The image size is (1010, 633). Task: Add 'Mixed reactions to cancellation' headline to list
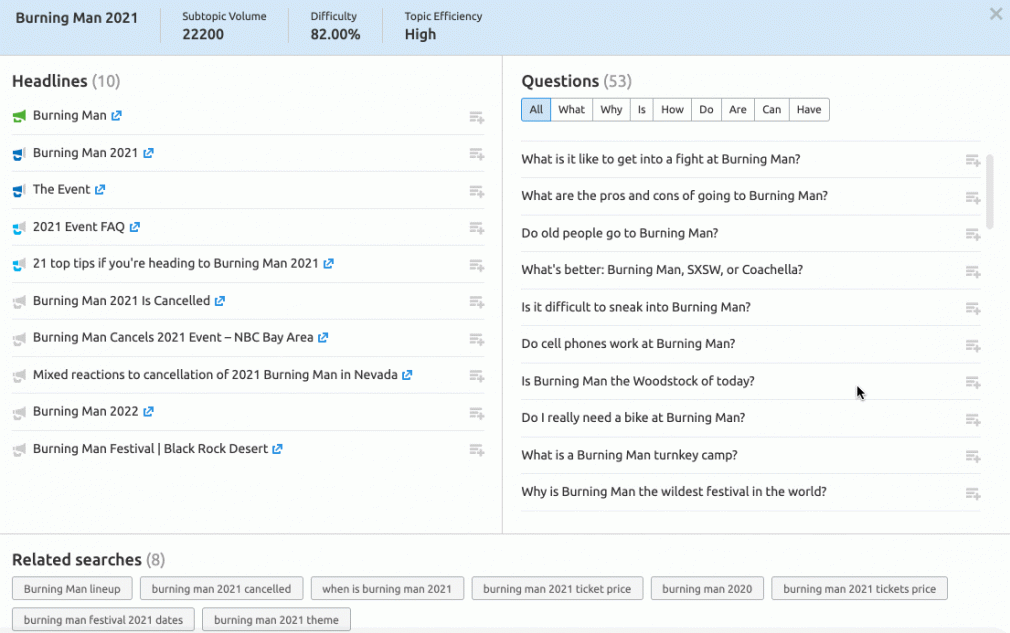tap(477, 376)
